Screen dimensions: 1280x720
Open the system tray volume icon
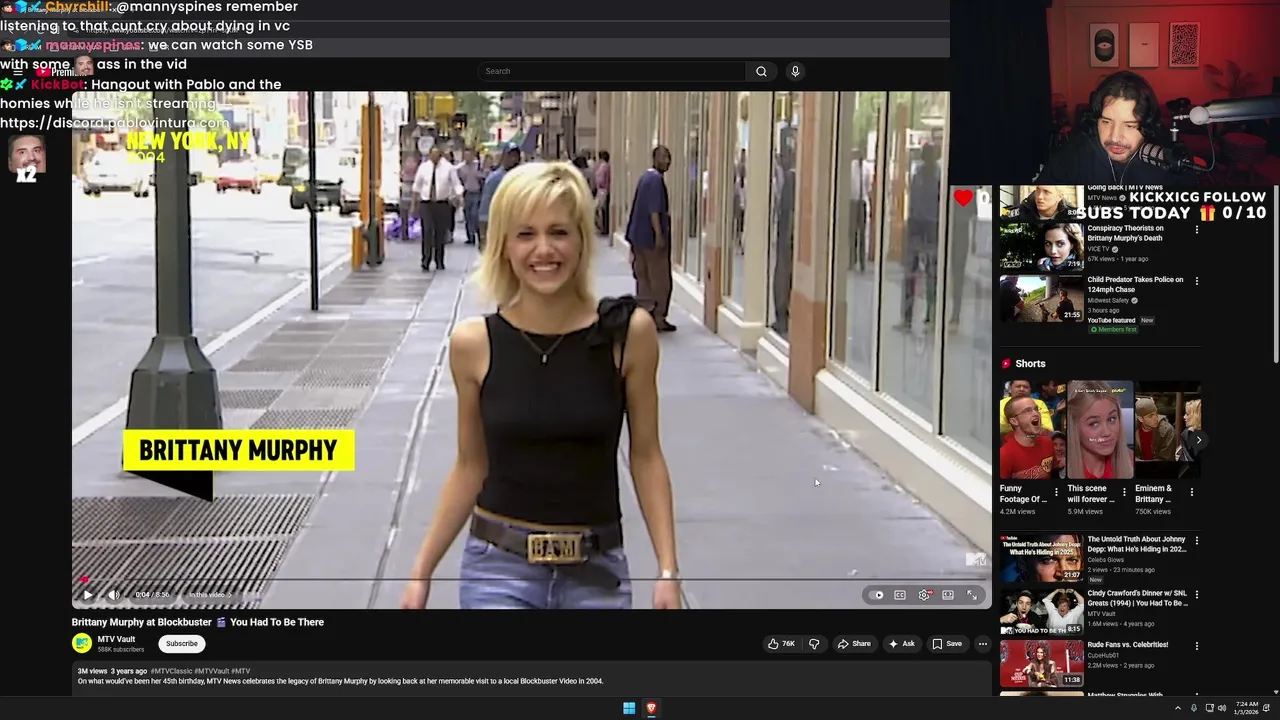pos(1222,708)
